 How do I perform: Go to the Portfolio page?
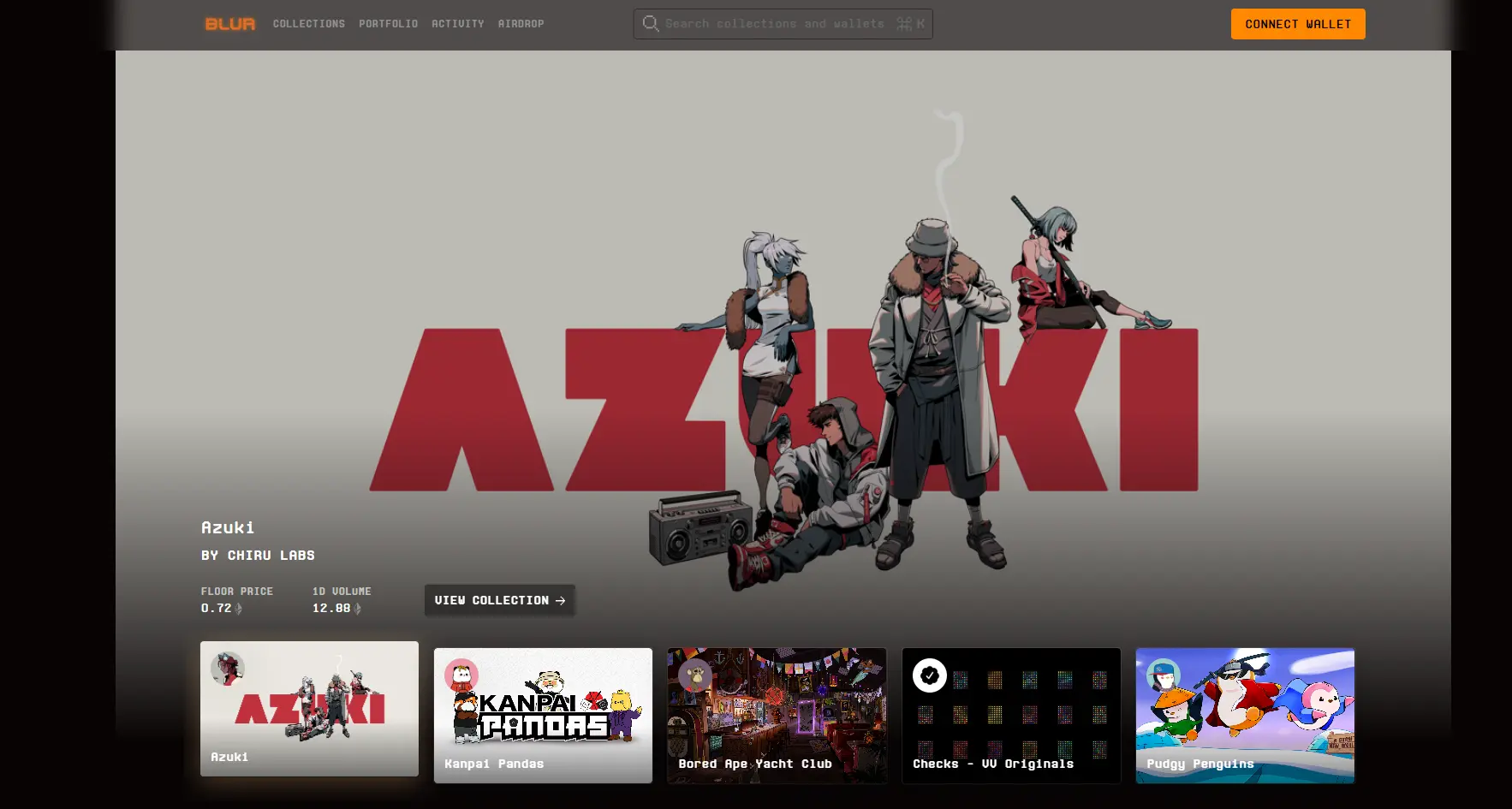[x=388, y=24]
